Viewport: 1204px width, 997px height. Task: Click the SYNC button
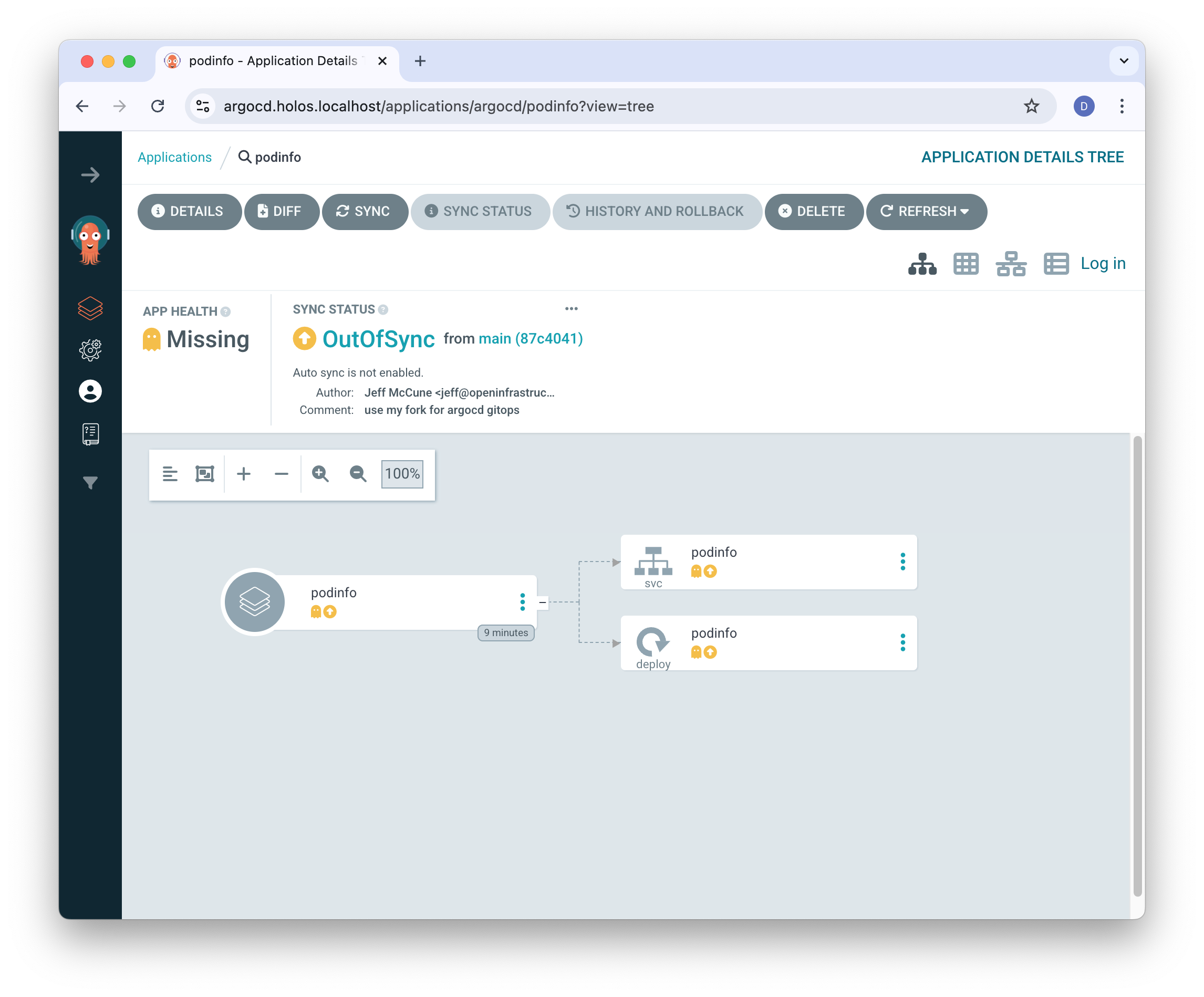point(363,211)
